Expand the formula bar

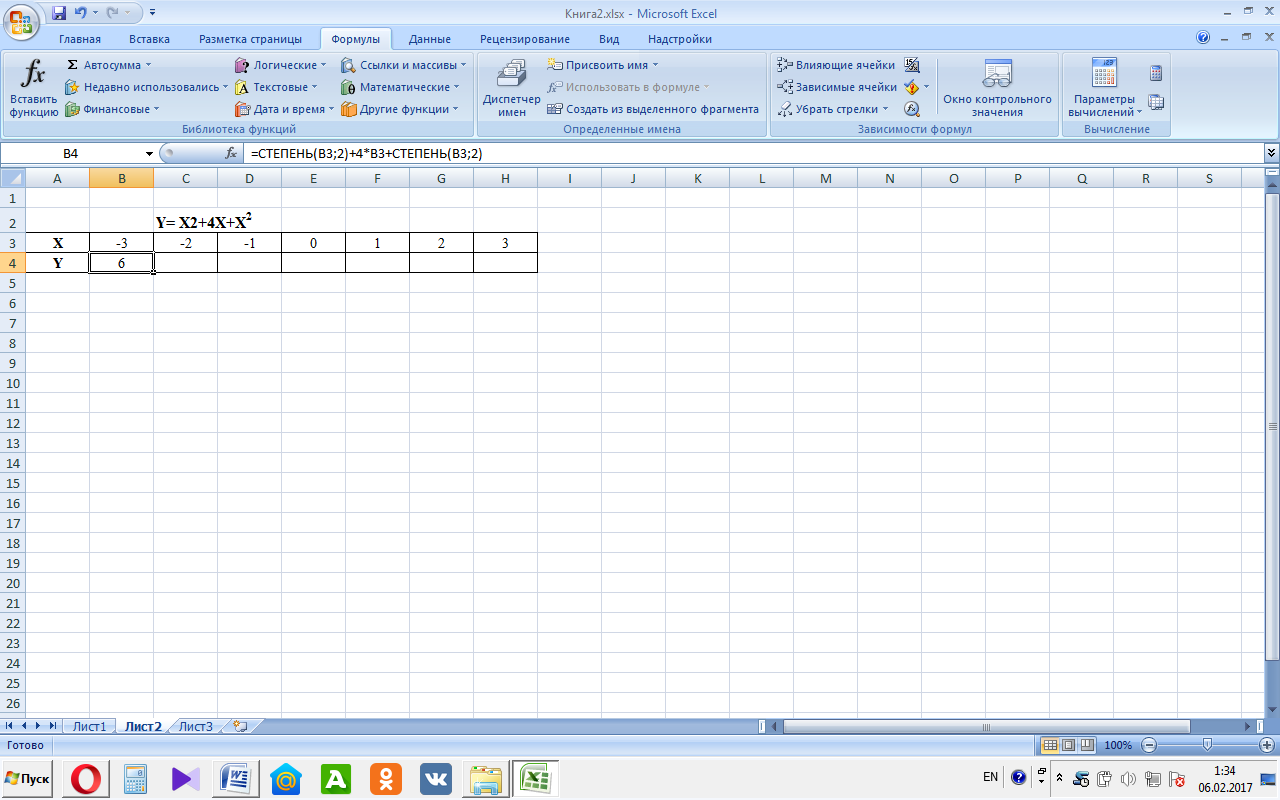(1271, 153)
